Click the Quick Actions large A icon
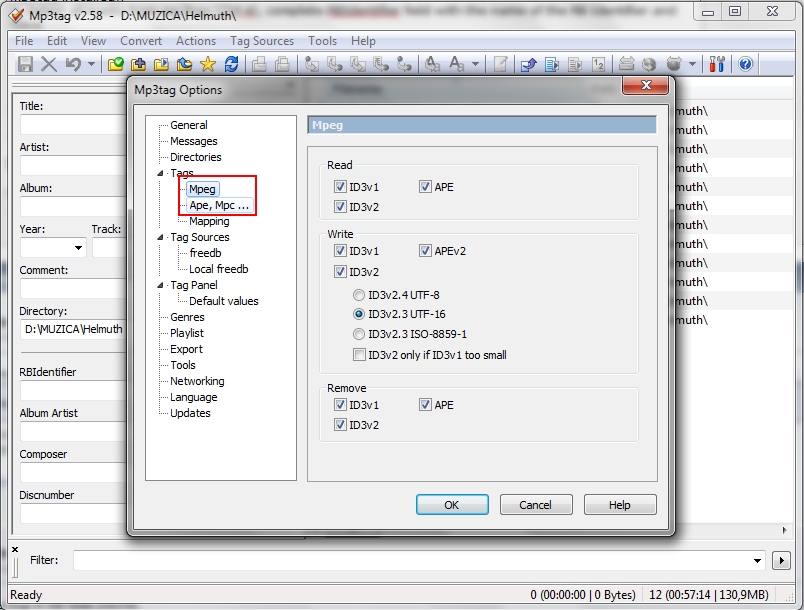Image resolution: width=804 pixels, height=610 pixels. pyautogui.click(x=456, y=64)
